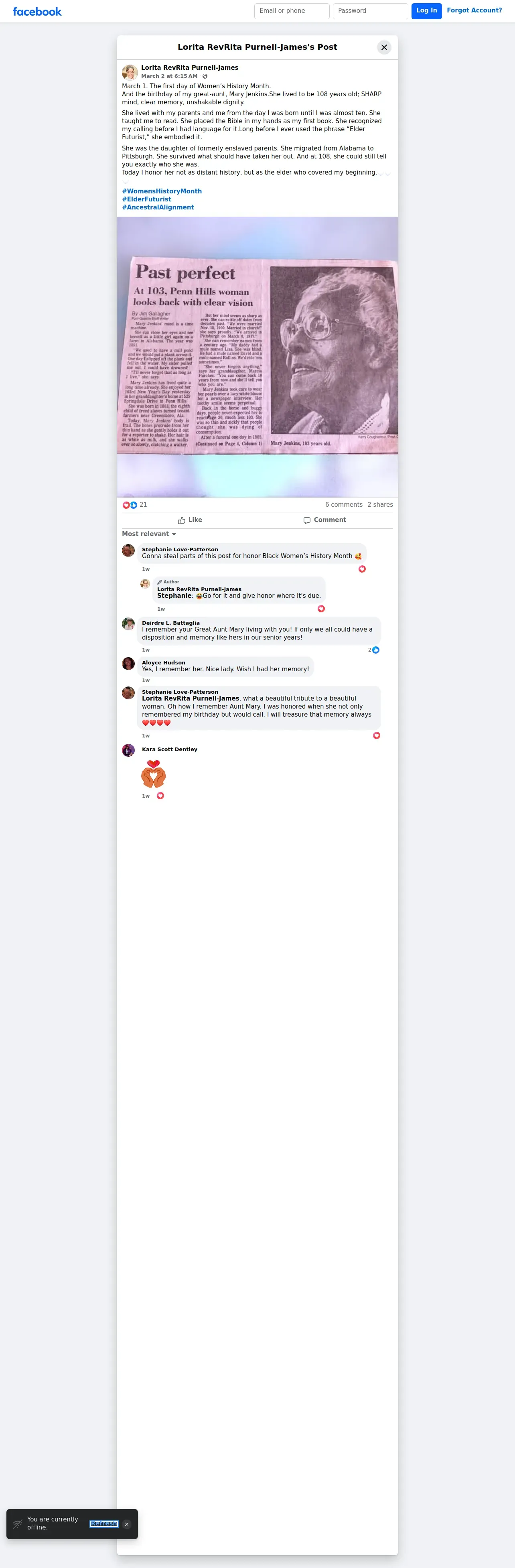Like the post
515x1568 pixels.
click(x=190, y=520)
